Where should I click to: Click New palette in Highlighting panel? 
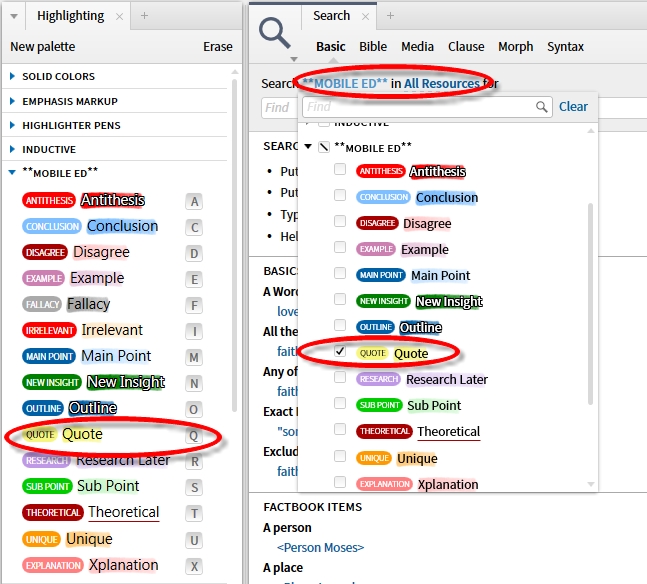pos(43,47)
